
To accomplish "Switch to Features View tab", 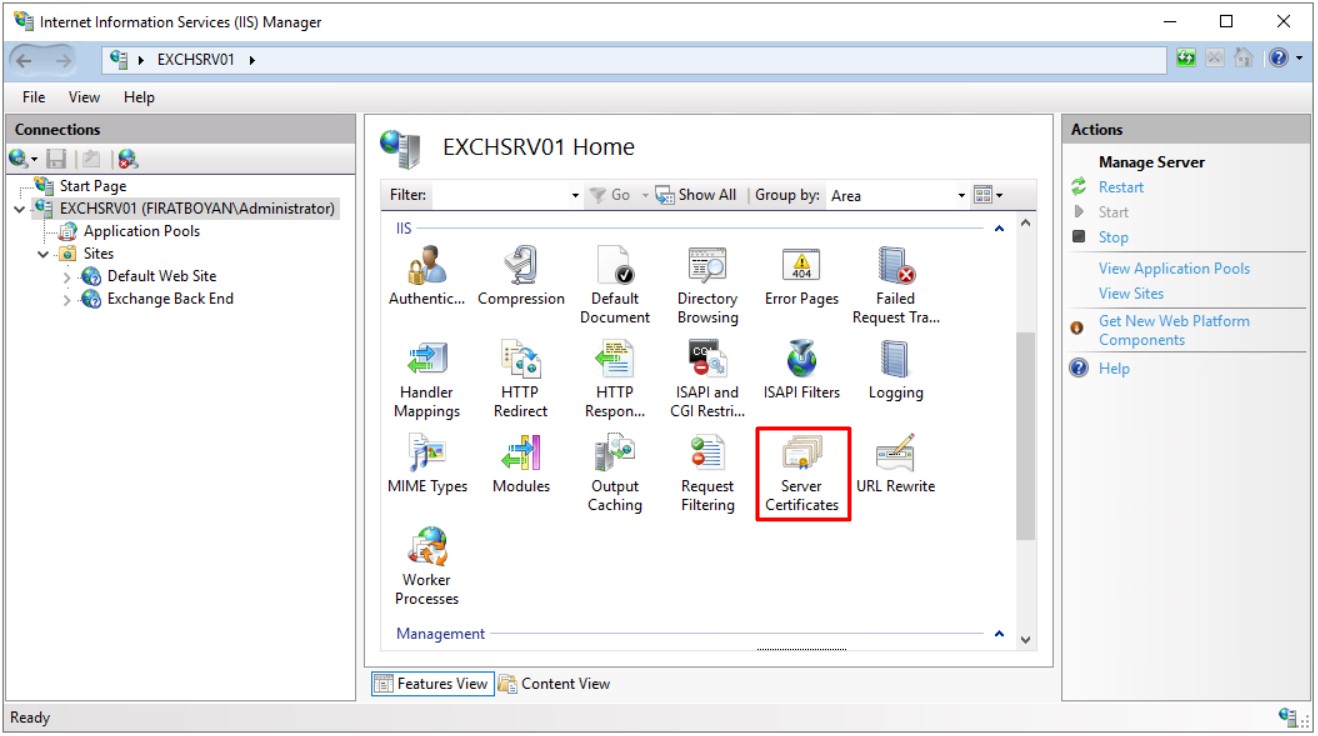I will coord(433,684).
